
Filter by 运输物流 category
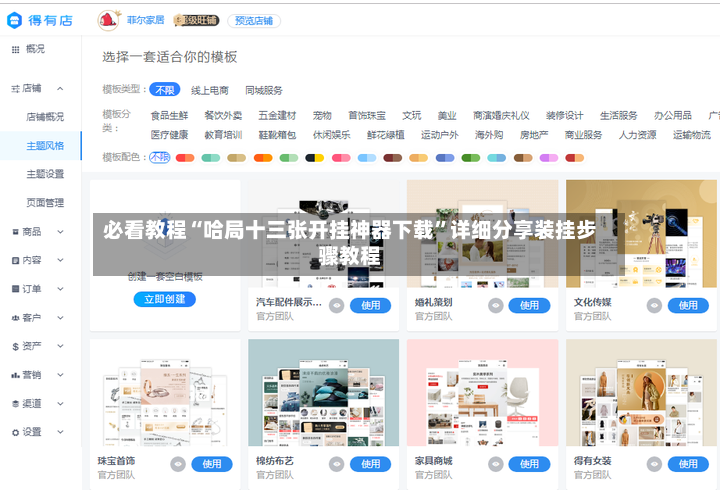pyautogui.click(x=692, y=135)
